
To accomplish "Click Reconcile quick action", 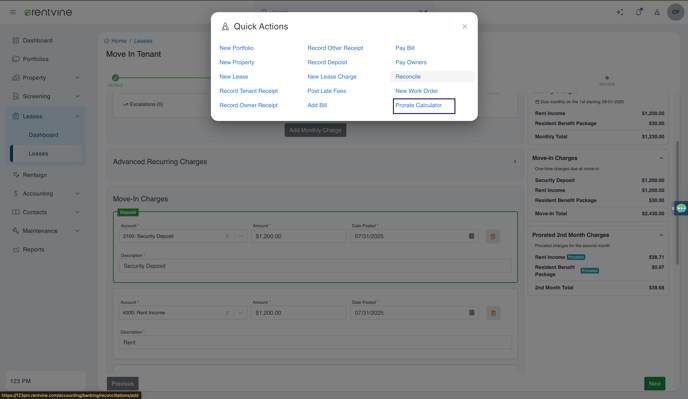I will coord(408,76).
